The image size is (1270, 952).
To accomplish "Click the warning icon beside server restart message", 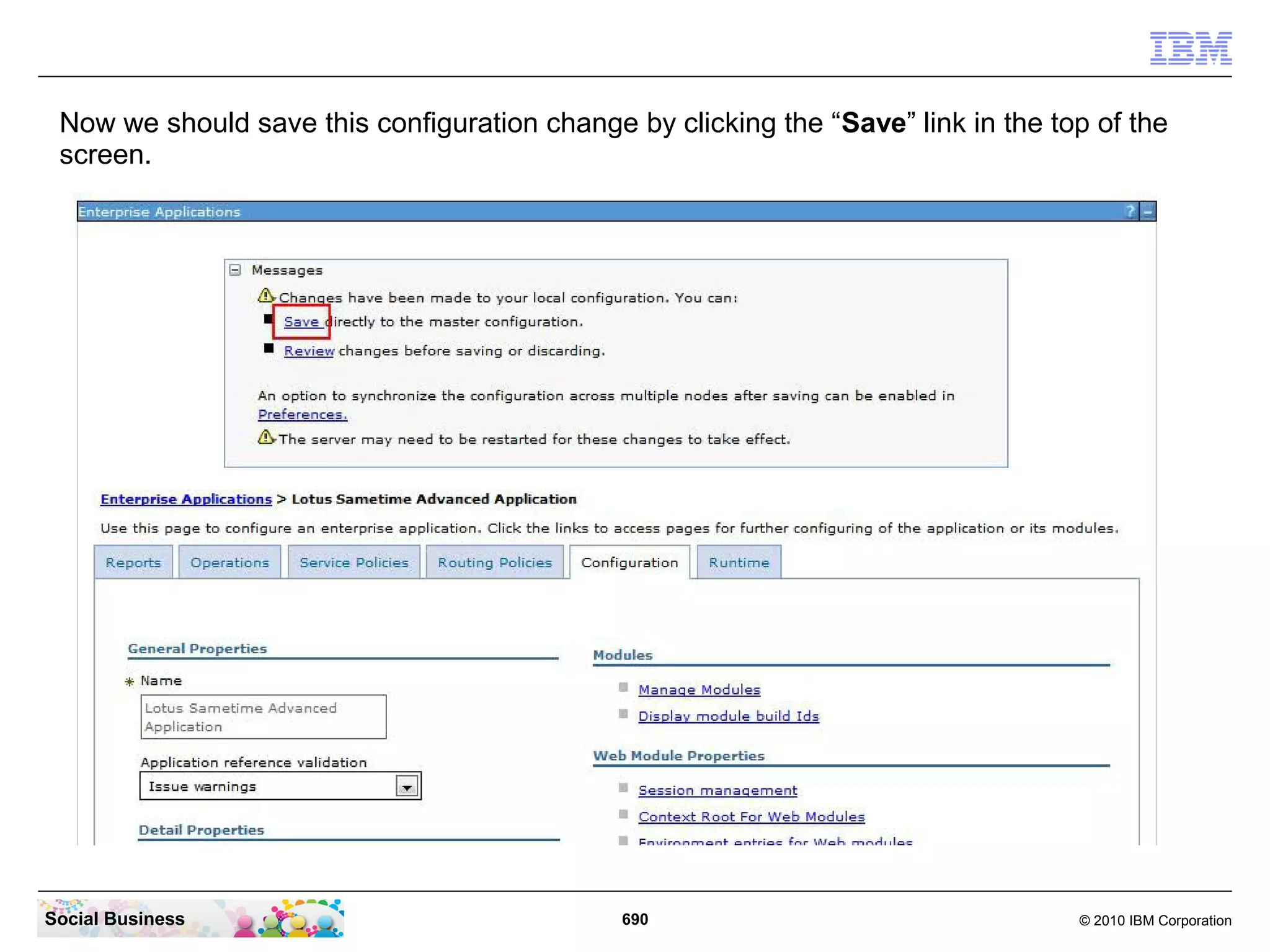I will pyautogui.click(x=266, y=438).
